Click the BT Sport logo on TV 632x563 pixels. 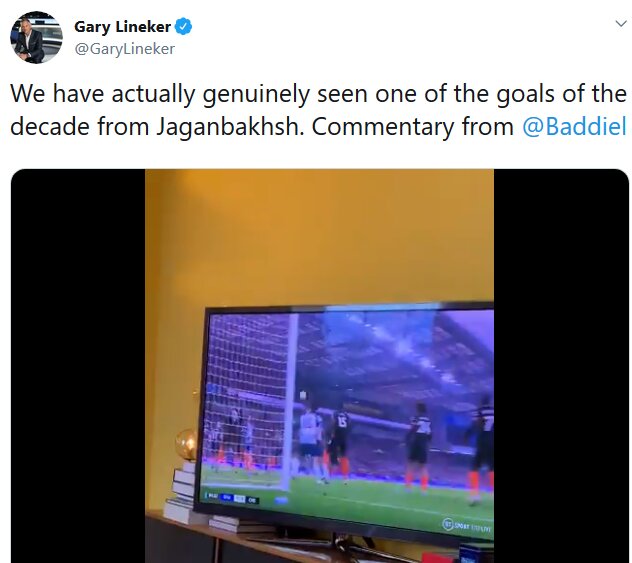466,526
